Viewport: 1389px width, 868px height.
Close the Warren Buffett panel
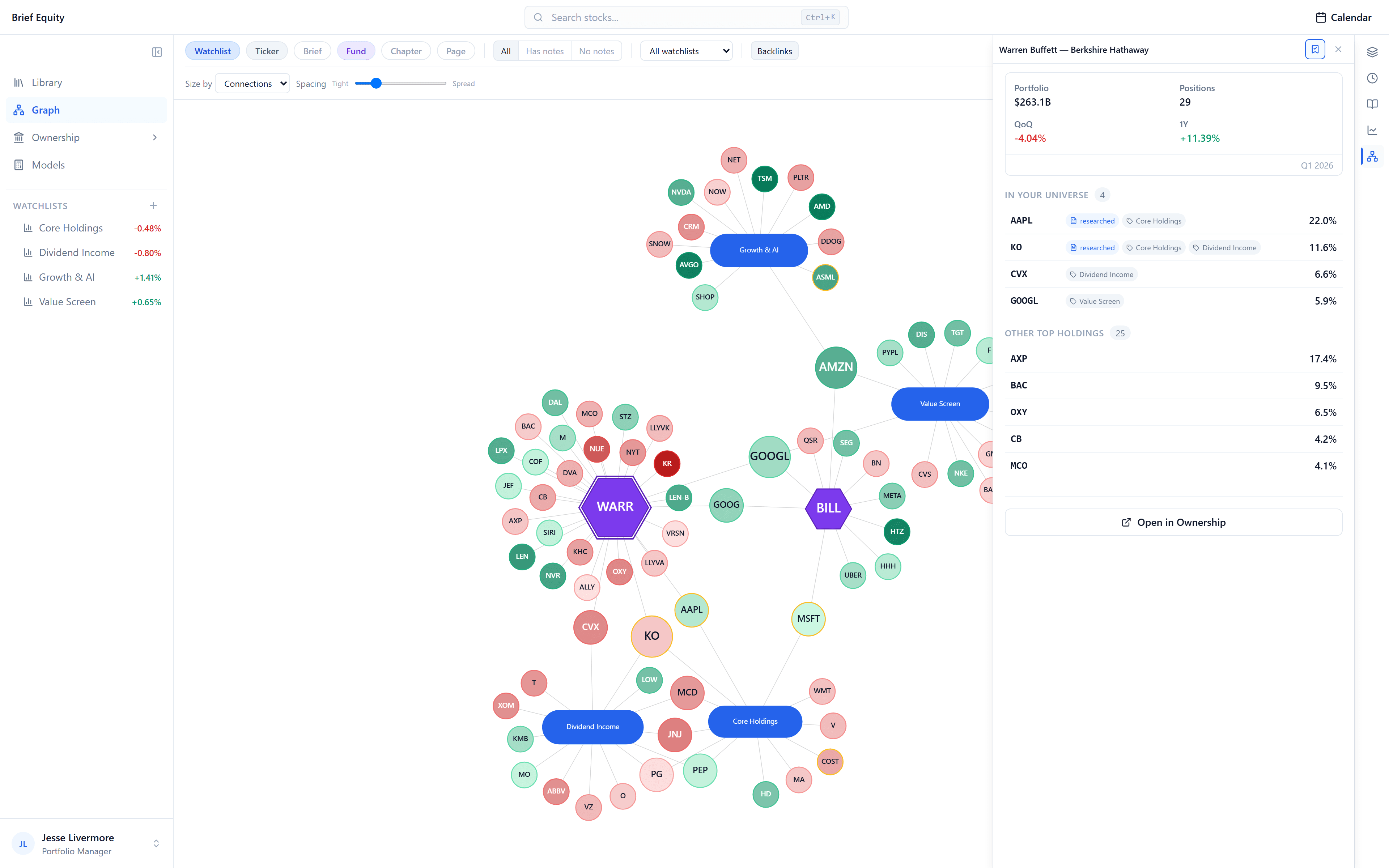point(1338,50)
